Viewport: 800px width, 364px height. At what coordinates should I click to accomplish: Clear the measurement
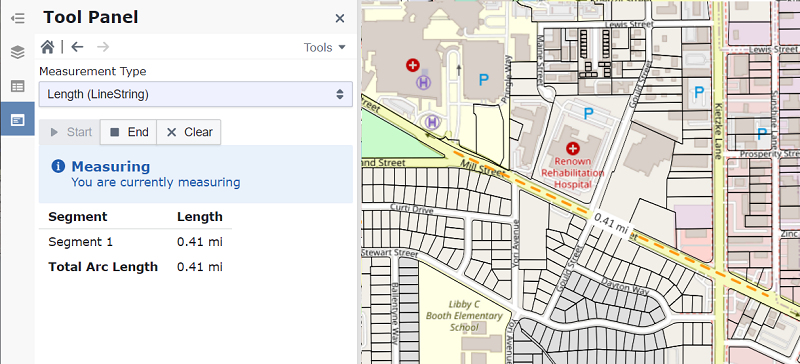(x=189, y=132)
